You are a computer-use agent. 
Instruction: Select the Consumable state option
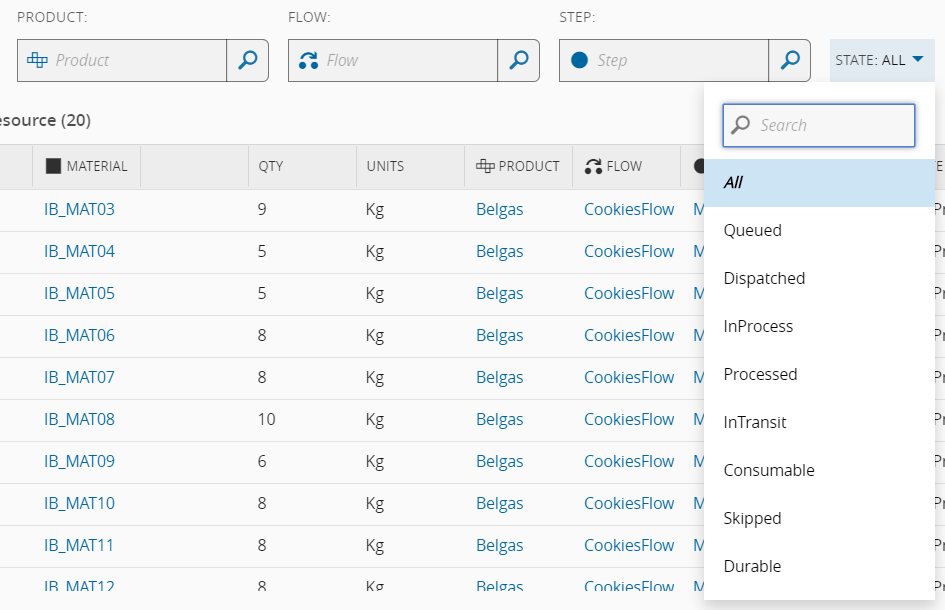point(769,470)
